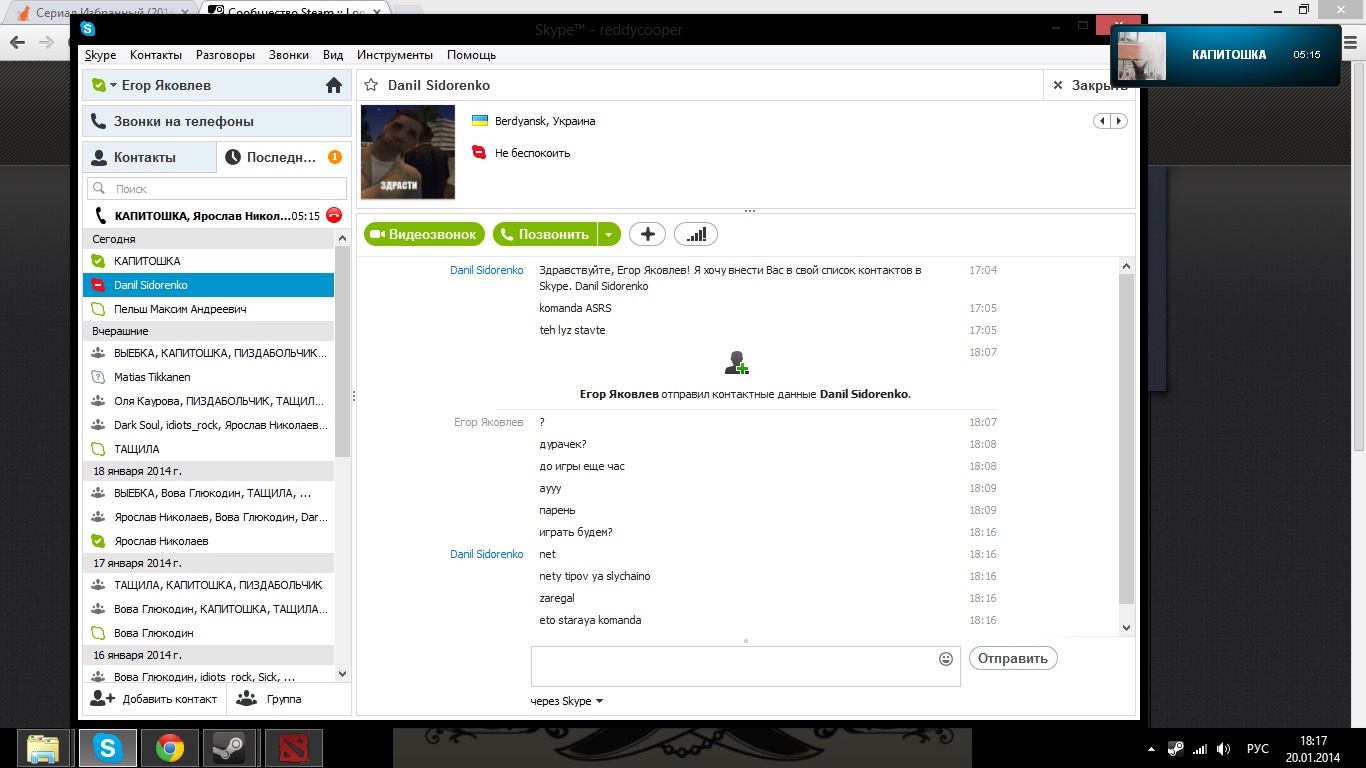The height and width of the screenshot is (768, 1366).
Task: Click the profile panel previous arrow
Action: point(1103,121)
